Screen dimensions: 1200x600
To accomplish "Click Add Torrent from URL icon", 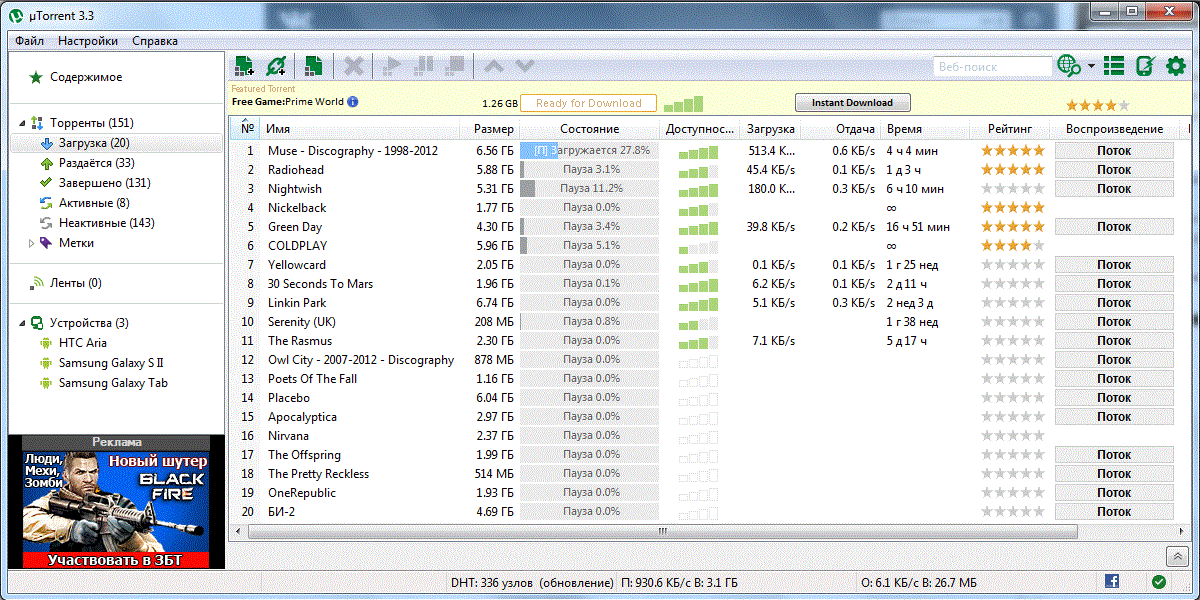I will point(276,66).
